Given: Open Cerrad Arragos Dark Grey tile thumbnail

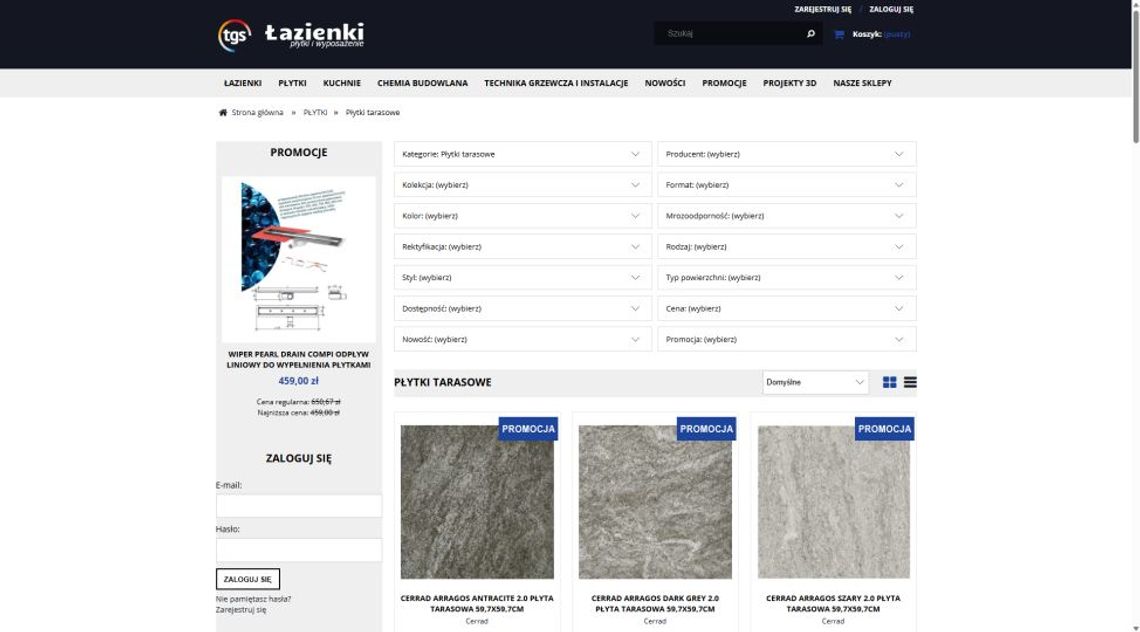Looking at the screenshot, I should pyautogui.click(x=655, y=502).
